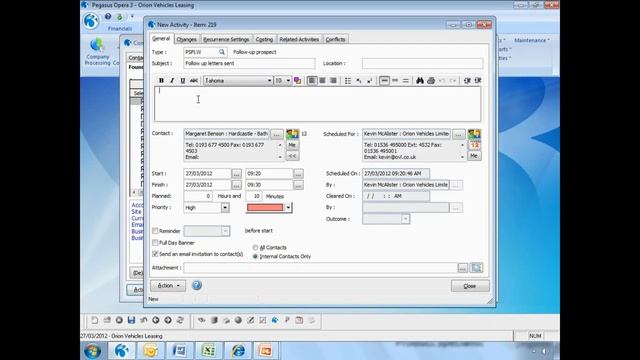Open Outlook from the Windows taskbar
This screenshot has height=360, width=640.
tap(150, 351)
